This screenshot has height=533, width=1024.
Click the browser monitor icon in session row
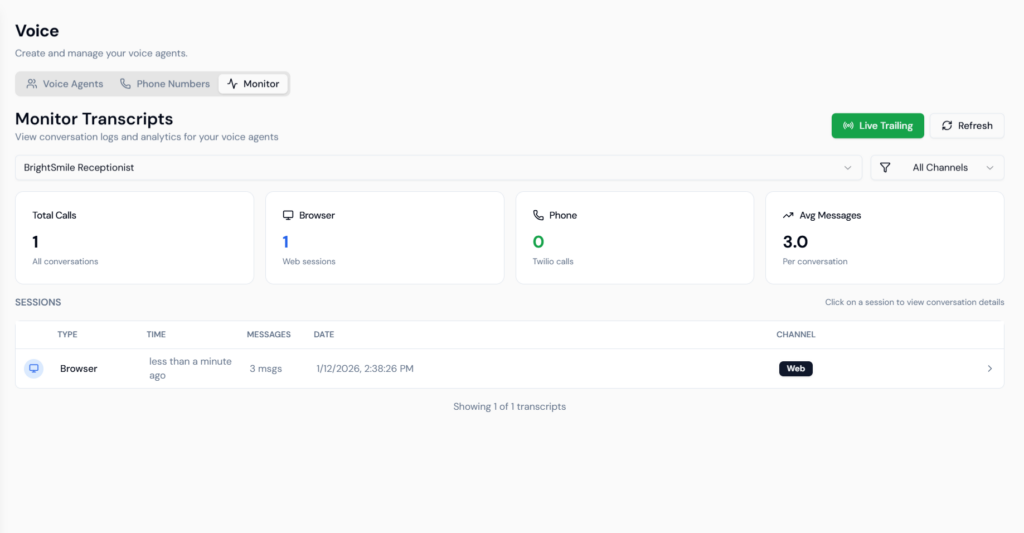point(34,368)
